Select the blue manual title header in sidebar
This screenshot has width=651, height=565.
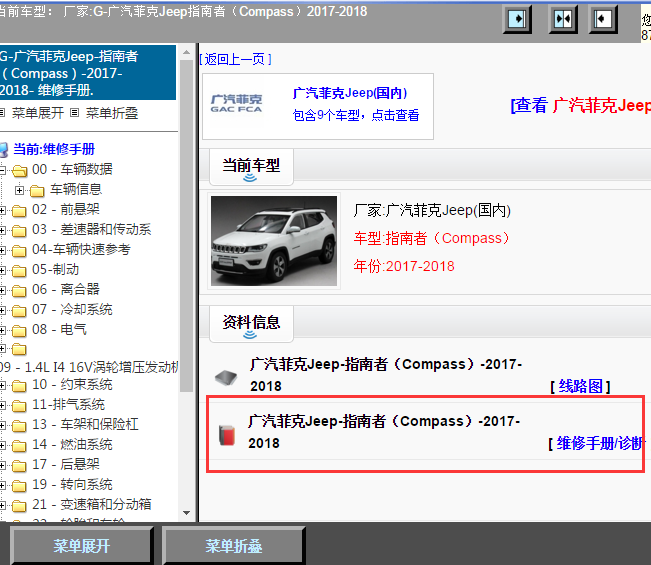(88, 73)
